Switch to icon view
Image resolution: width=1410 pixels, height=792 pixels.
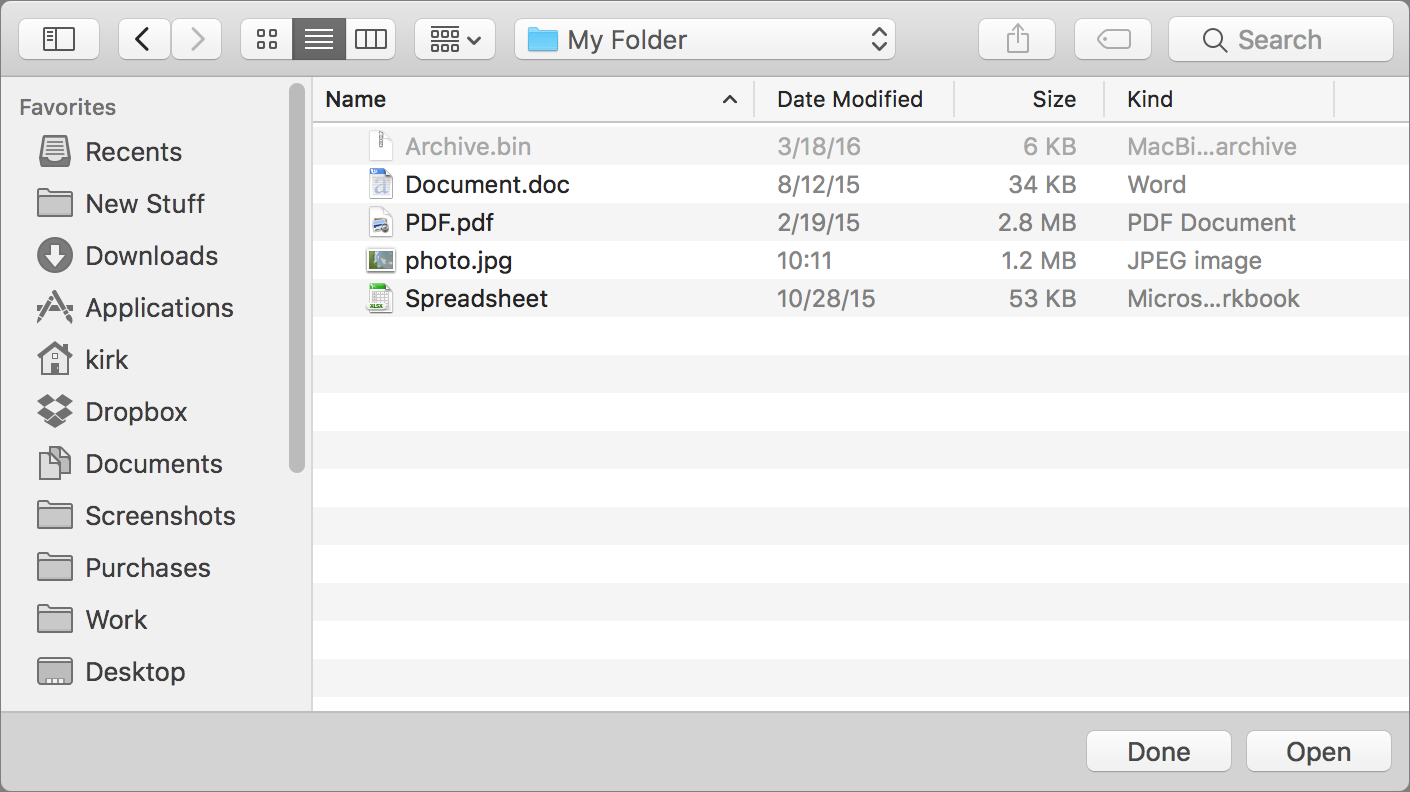(266, 39)
